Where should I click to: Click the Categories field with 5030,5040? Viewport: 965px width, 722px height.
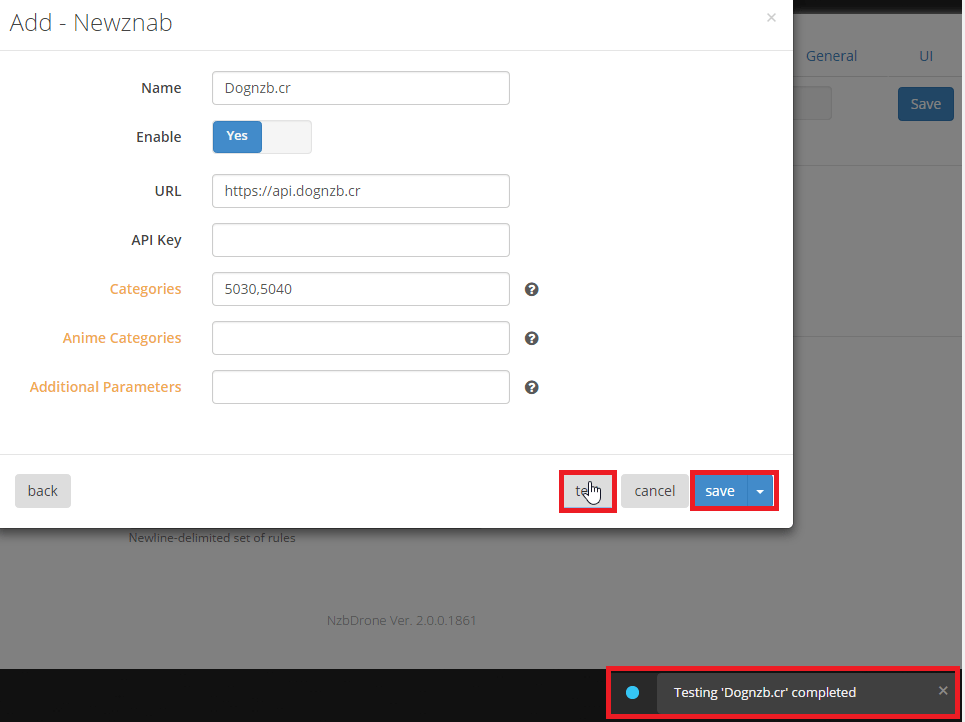(361, 289)
